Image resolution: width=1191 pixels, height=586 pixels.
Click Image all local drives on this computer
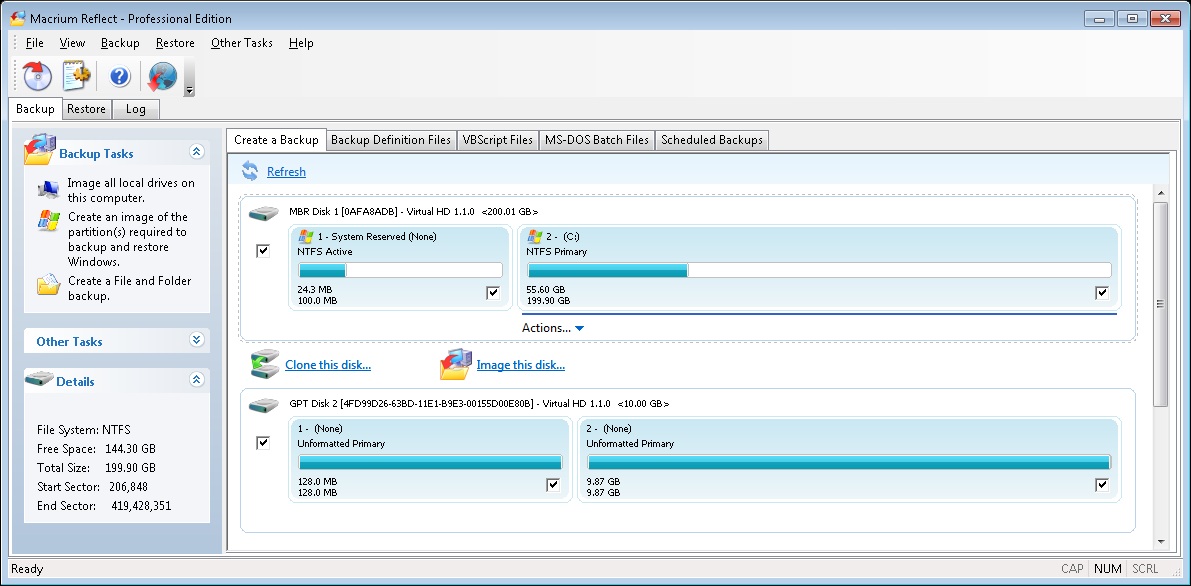[131, 190]
